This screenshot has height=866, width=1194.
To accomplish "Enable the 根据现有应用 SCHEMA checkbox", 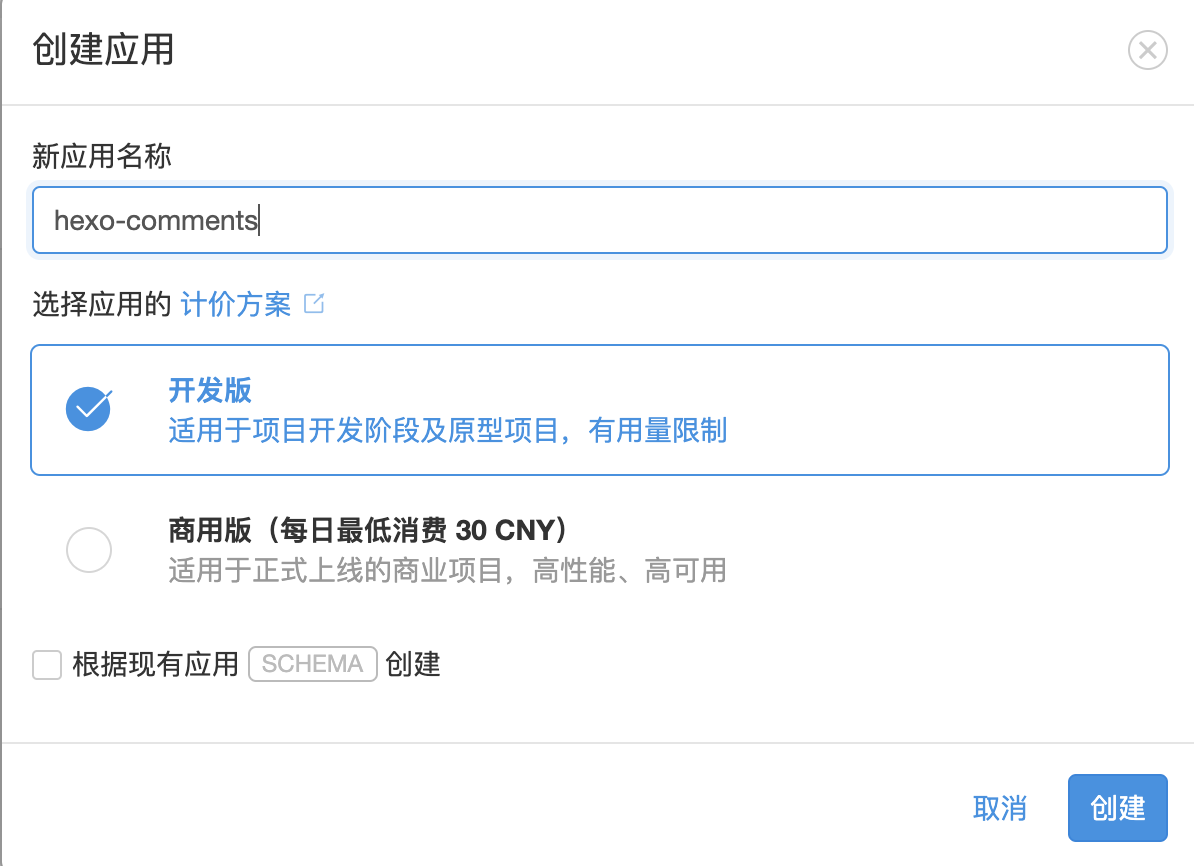I will click(46, 664).
